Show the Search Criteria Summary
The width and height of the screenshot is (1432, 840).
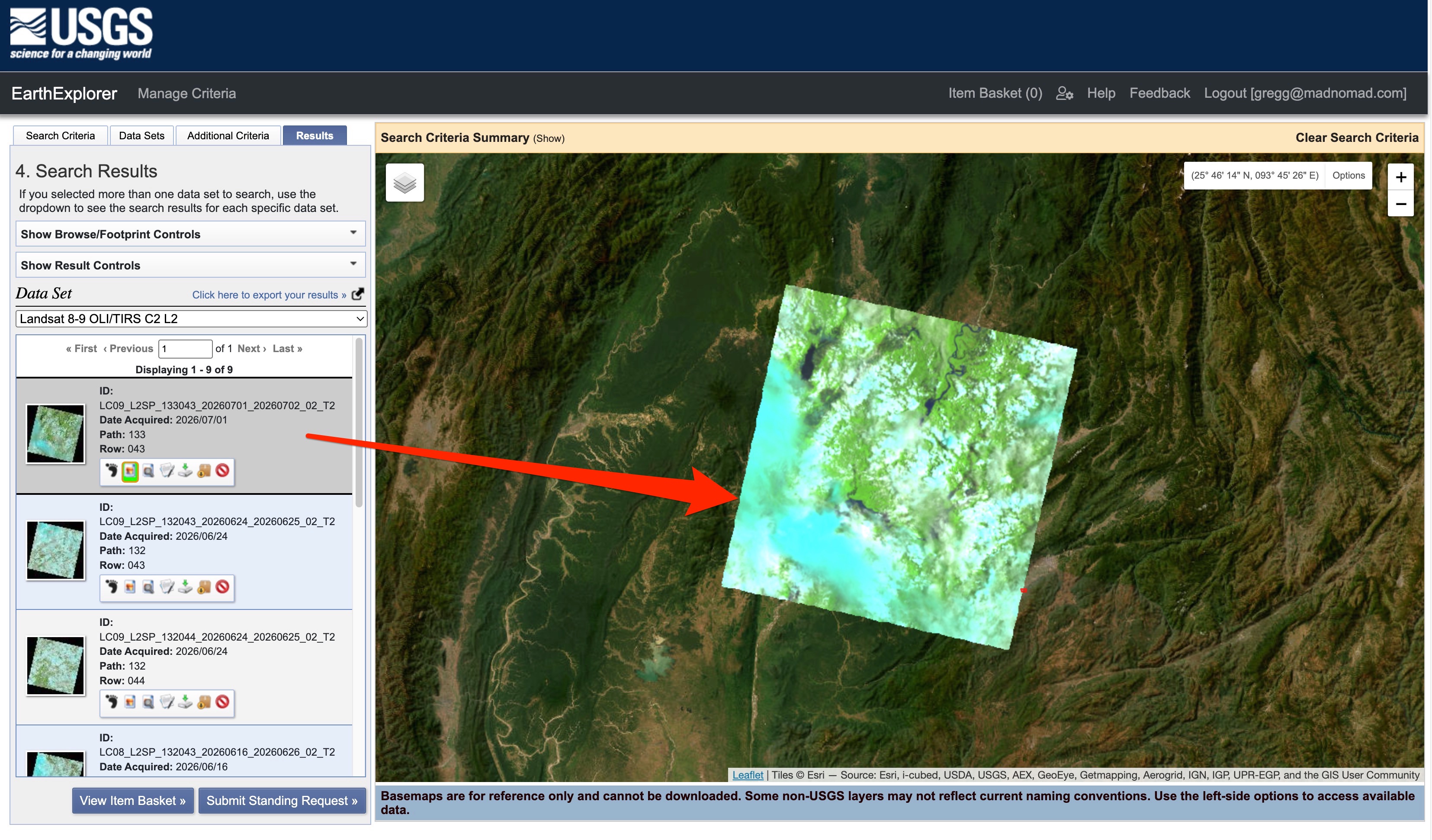549,138
